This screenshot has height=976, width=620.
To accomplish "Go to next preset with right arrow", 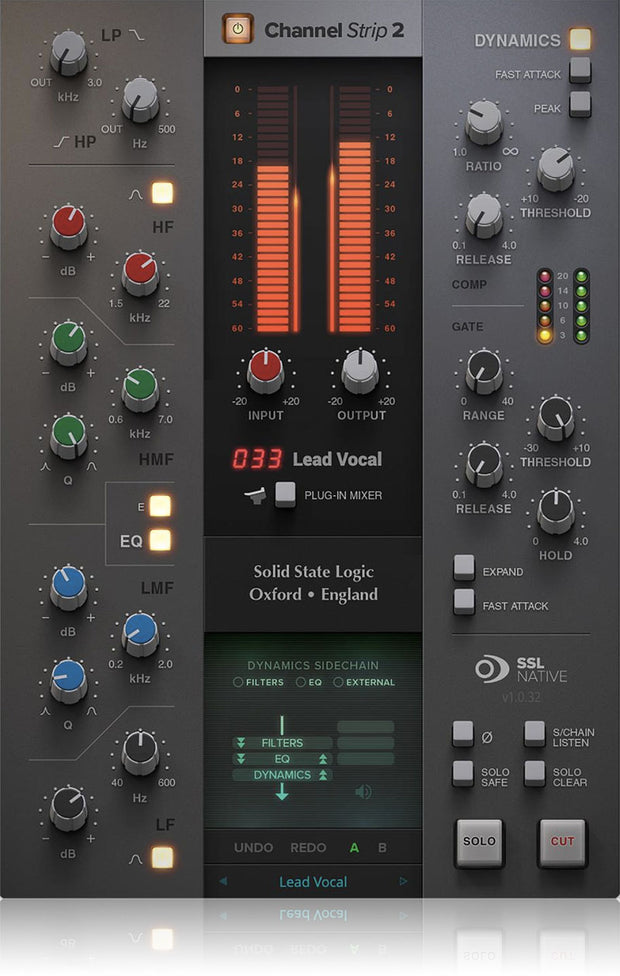I will tap(403, 881).
